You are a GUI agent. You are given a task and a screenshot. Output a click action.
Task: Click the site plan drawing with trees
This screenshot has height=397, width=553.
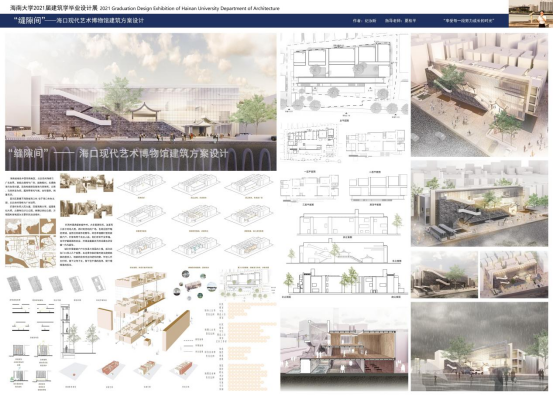pyautogui.click(x=345, y=73)
